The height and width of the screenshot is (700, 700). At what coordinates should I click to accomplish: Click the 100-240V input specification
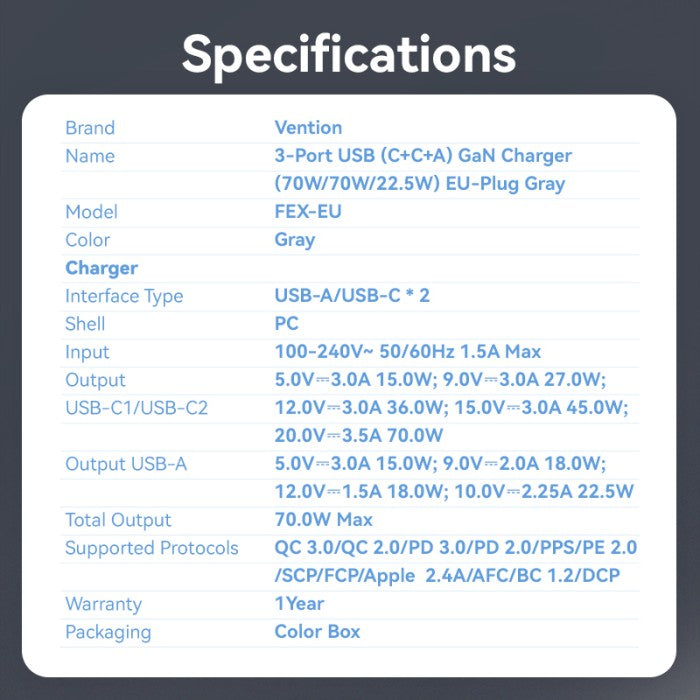tap(407, 352)
